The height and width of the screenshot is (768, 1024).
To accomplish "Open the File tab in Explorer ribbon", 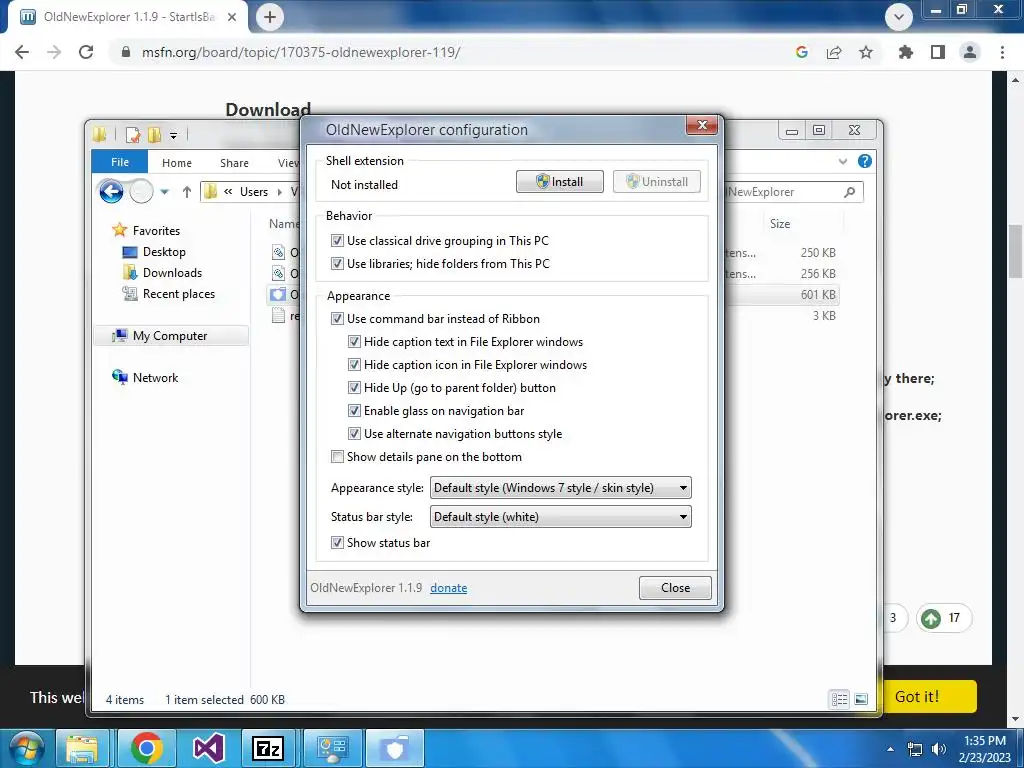I will coord(120,162).
